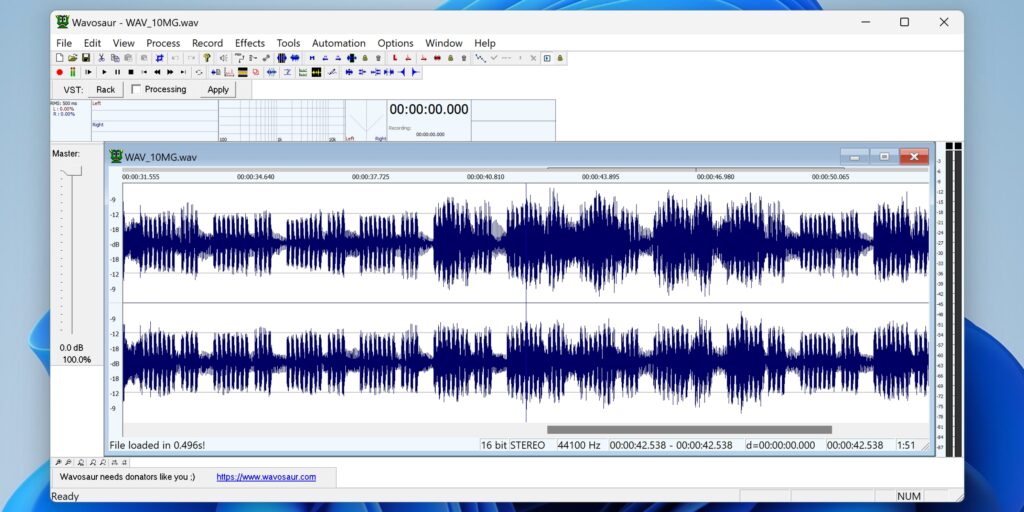Open a file using the folder icon
The width and height of the screenshot is (1024, 512).
coord(72,58)
